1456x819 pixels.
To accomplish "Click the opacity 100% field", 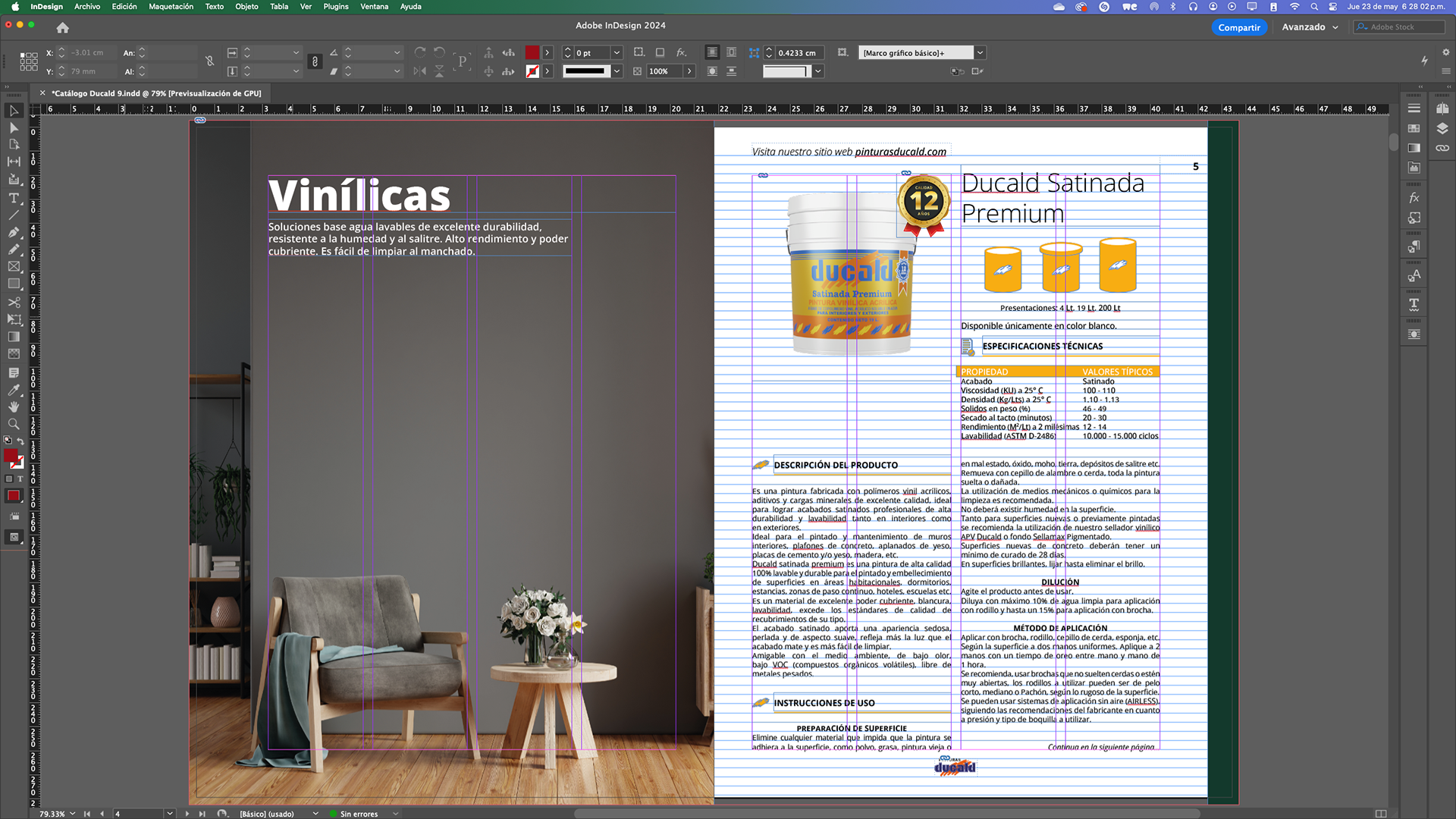I will (664, 71).
